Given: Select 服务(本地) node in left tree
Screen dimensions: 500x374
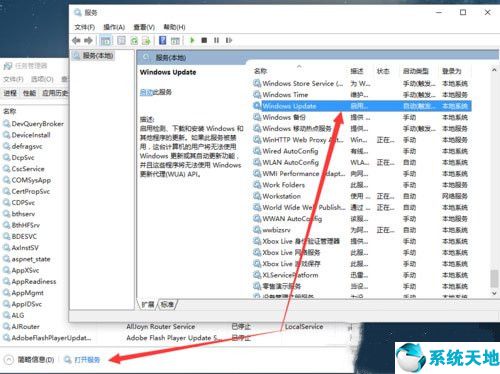Looking at the screenshot, I should [x=98, y=56].
